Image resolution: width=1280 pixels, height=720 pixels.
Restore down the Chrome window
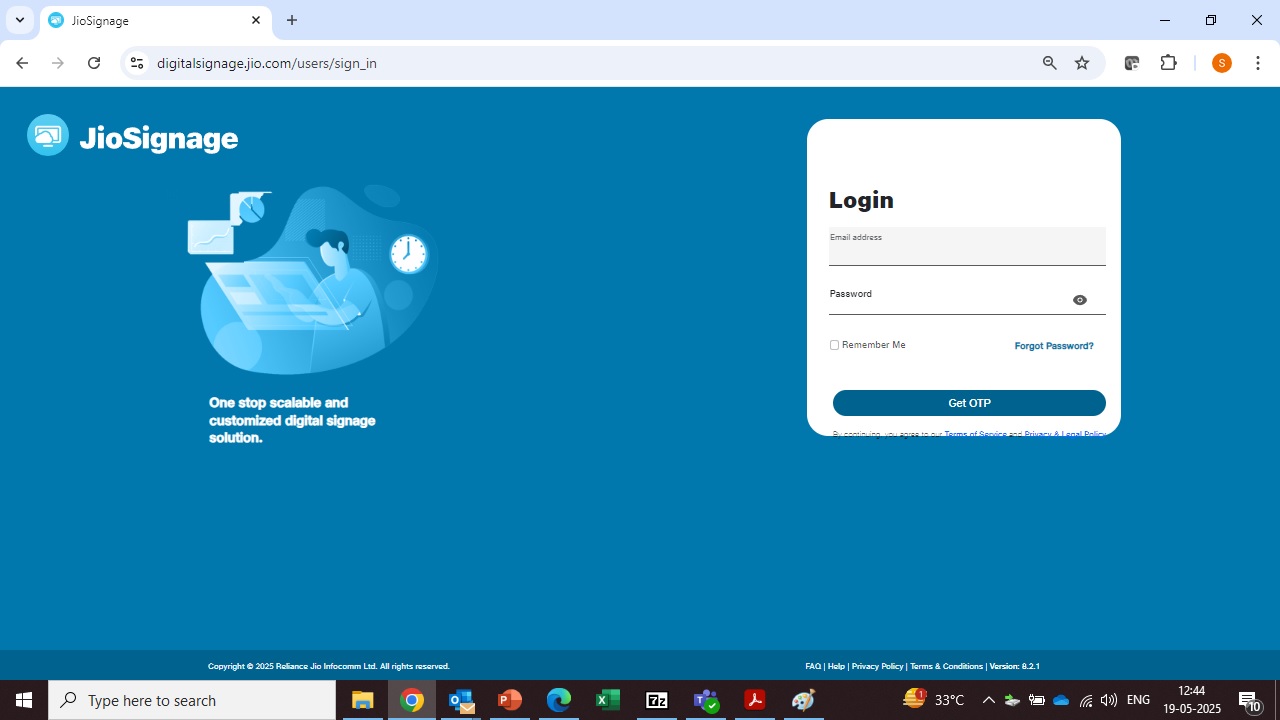coord(1211,20)
